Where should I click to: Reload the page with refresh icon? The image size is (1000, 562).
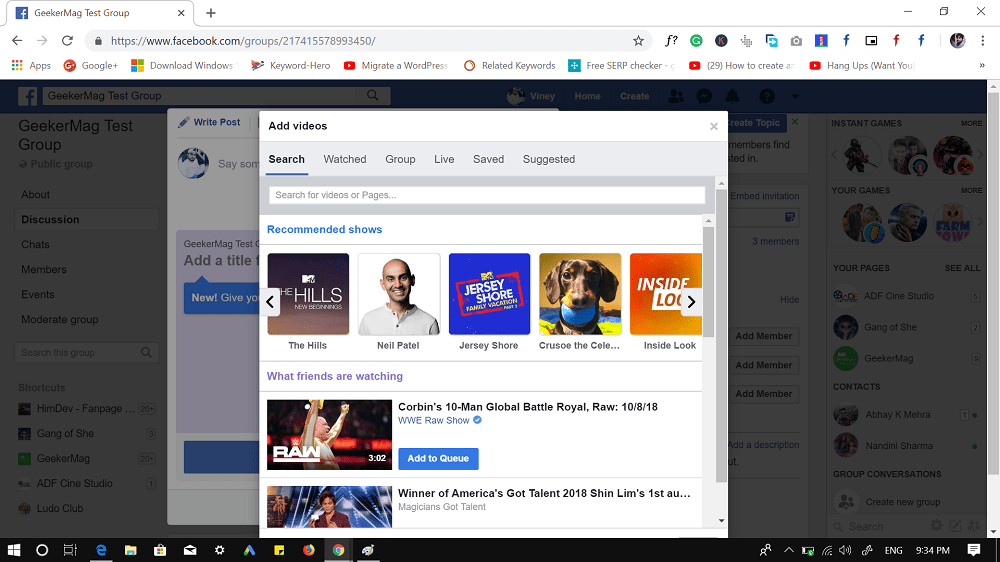pyautogui.click(x=67, y=41)
